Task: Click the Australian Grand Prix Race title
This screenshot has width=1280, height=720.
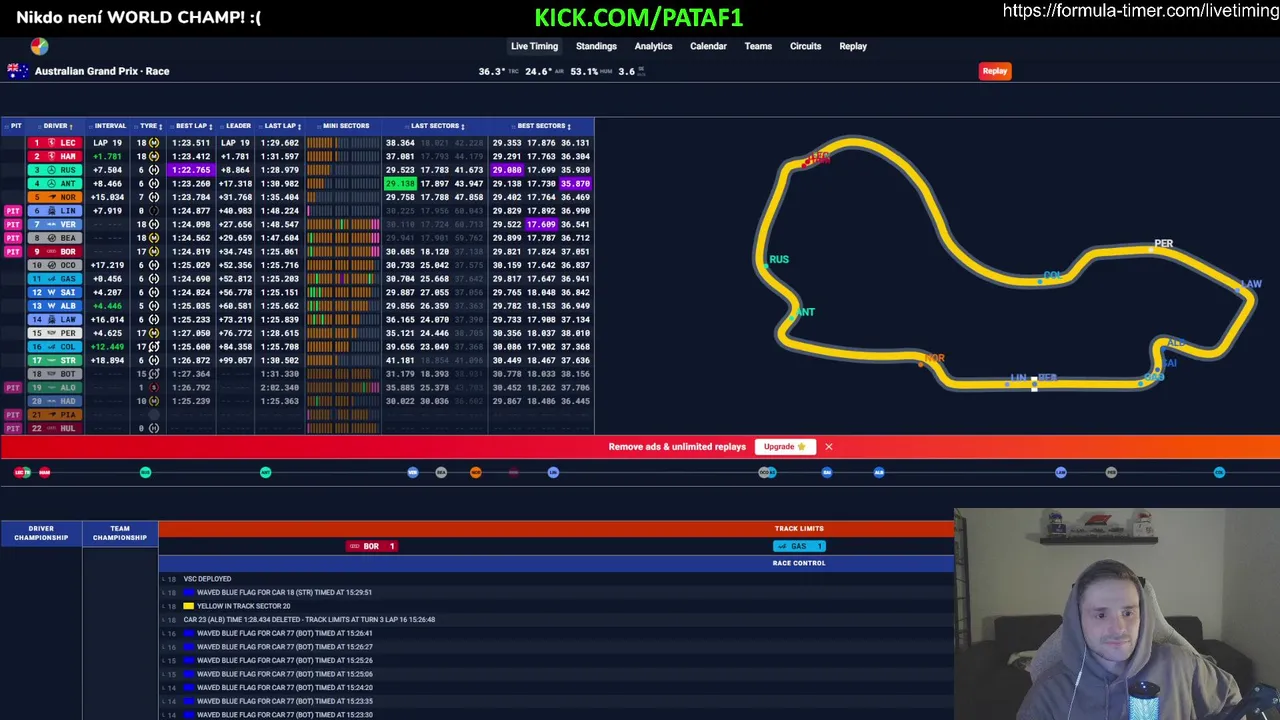Action: pyautogui.click(x=102, y=71)
